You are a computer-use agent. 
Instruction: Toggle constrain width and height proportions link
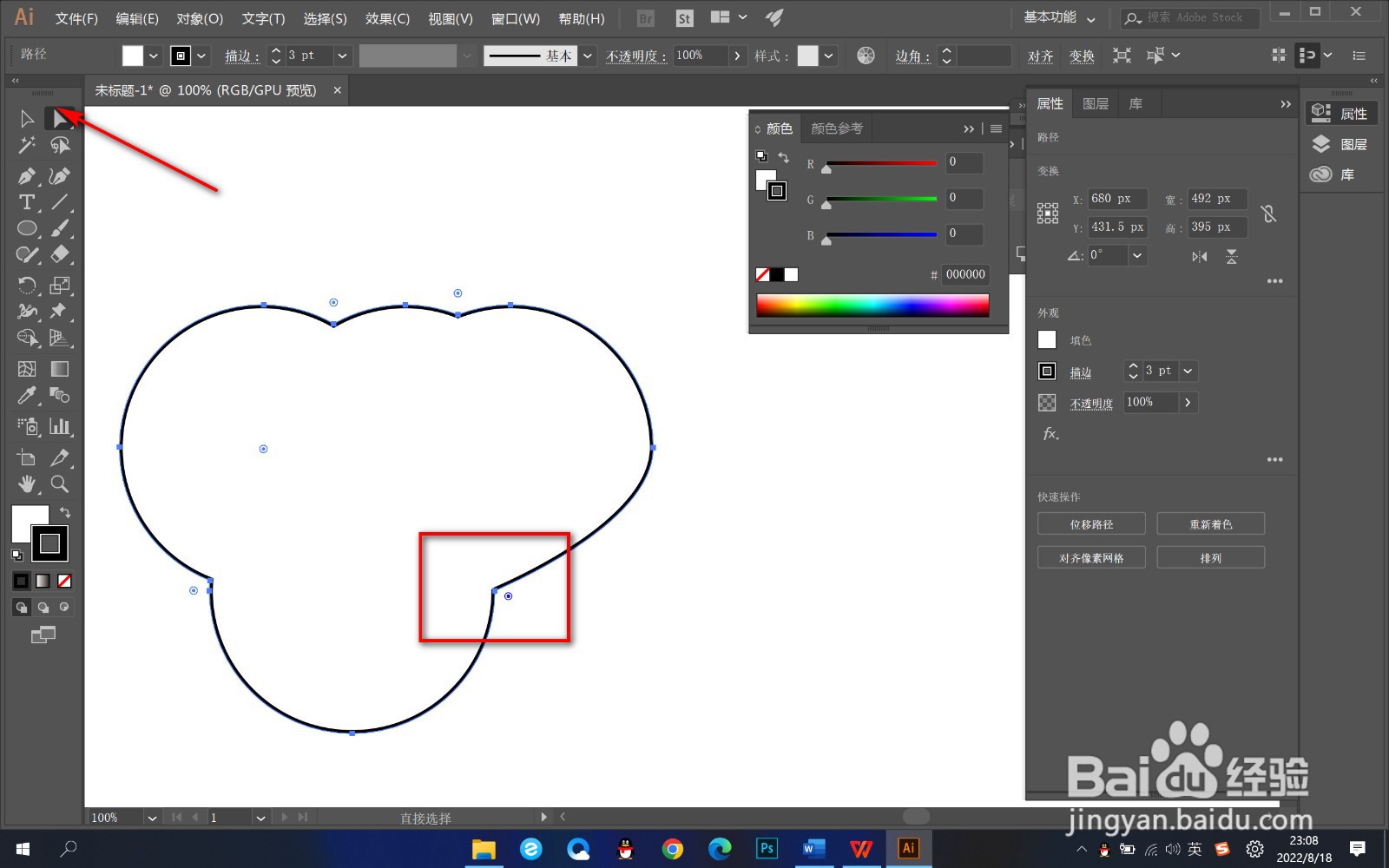pyautogui.click(x=1268, y=214)
